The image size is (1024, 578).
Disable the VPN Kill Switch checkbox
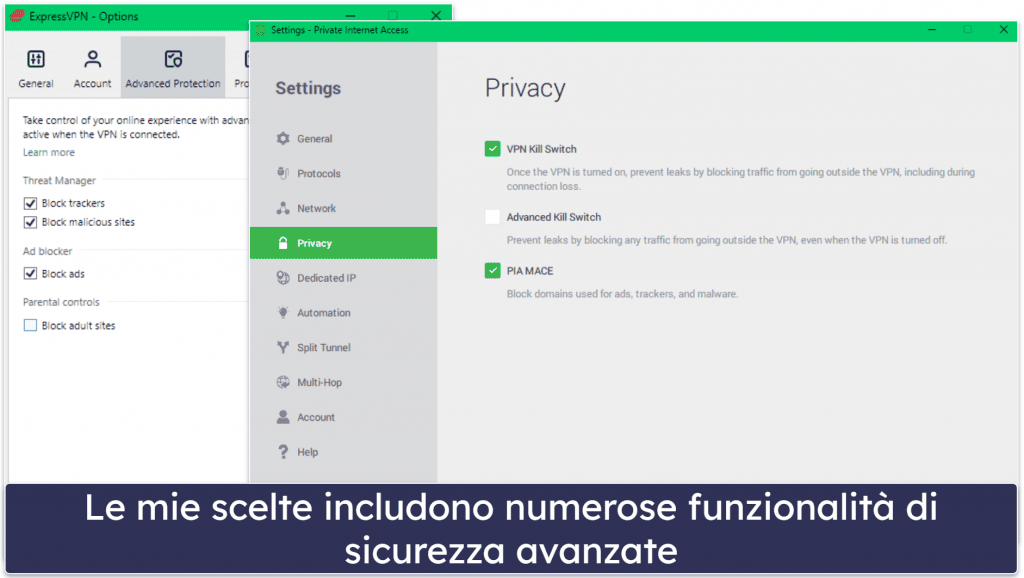492,149
